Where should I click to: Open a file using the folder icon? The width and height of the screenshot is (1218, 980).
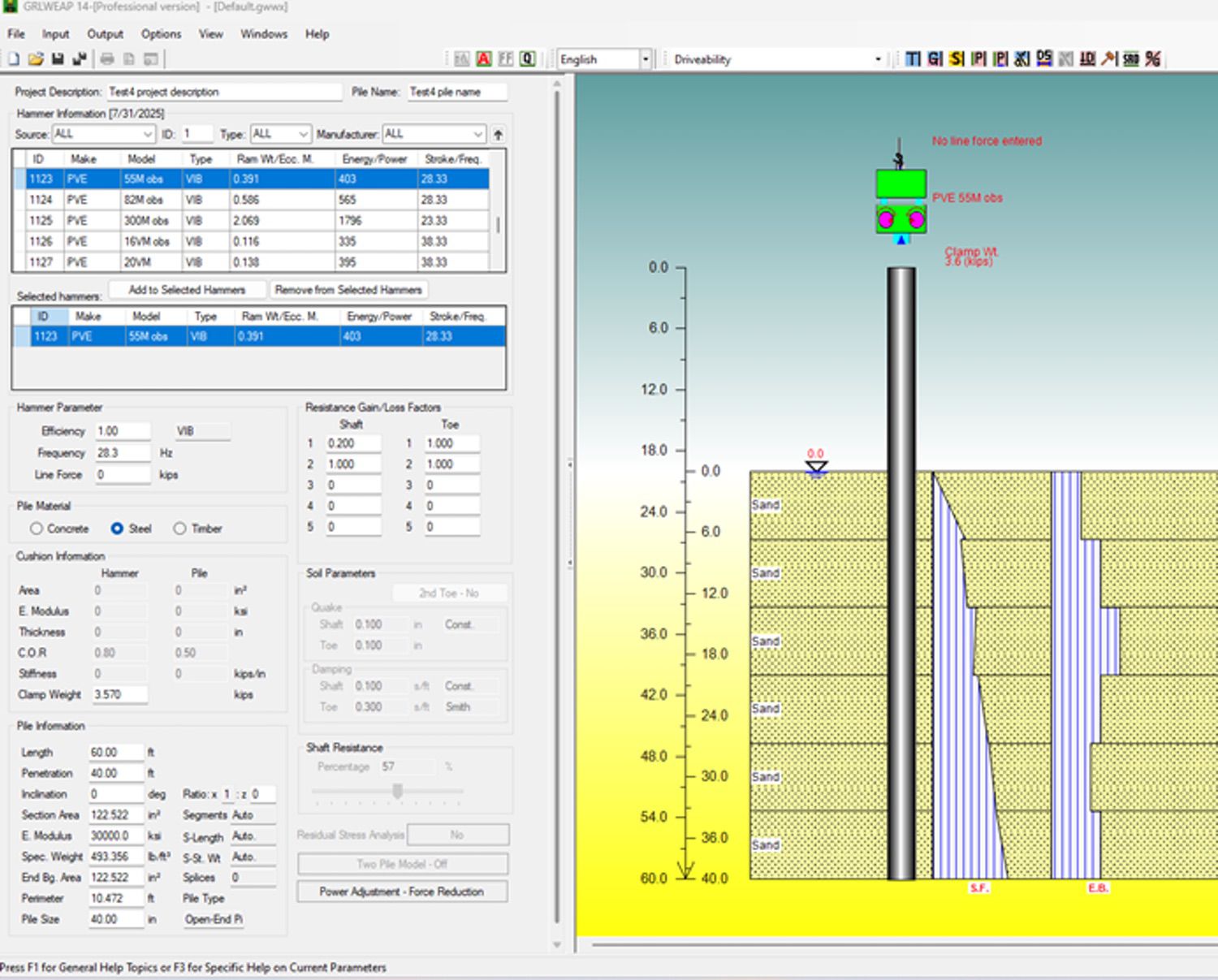[36, 59]
